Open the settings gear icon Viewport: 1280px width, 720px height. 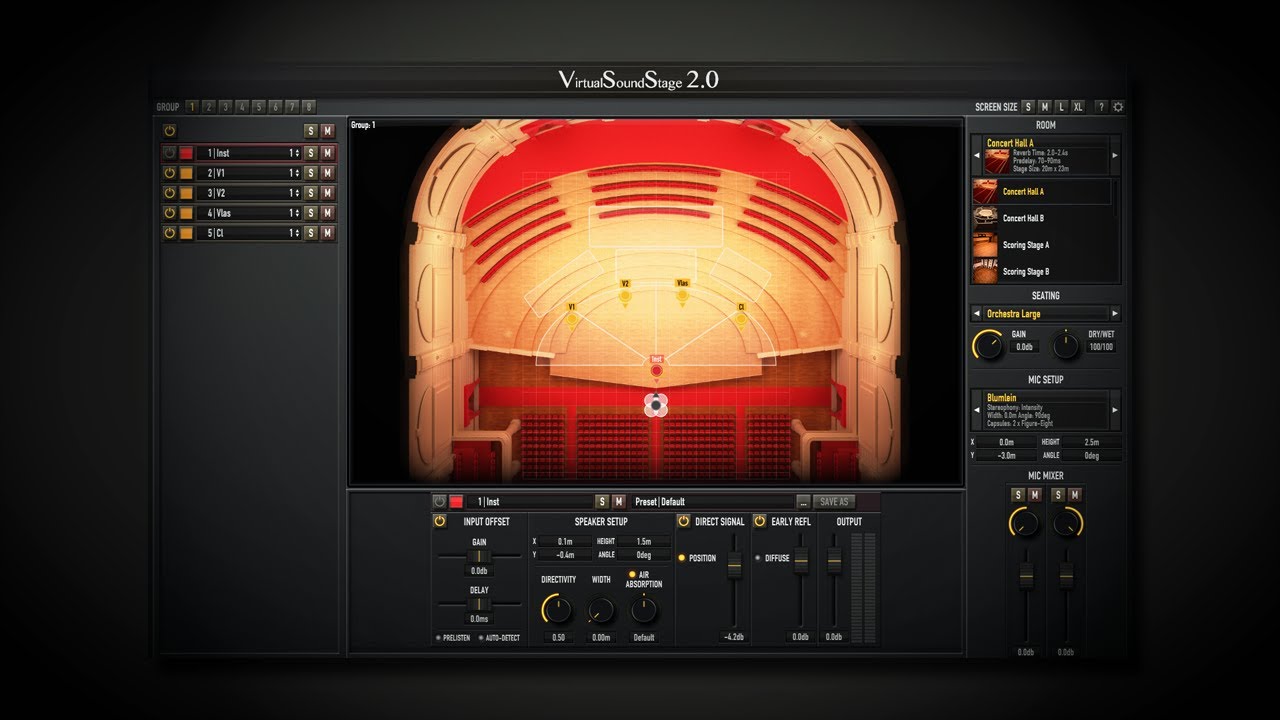[x=1118, y=107]
